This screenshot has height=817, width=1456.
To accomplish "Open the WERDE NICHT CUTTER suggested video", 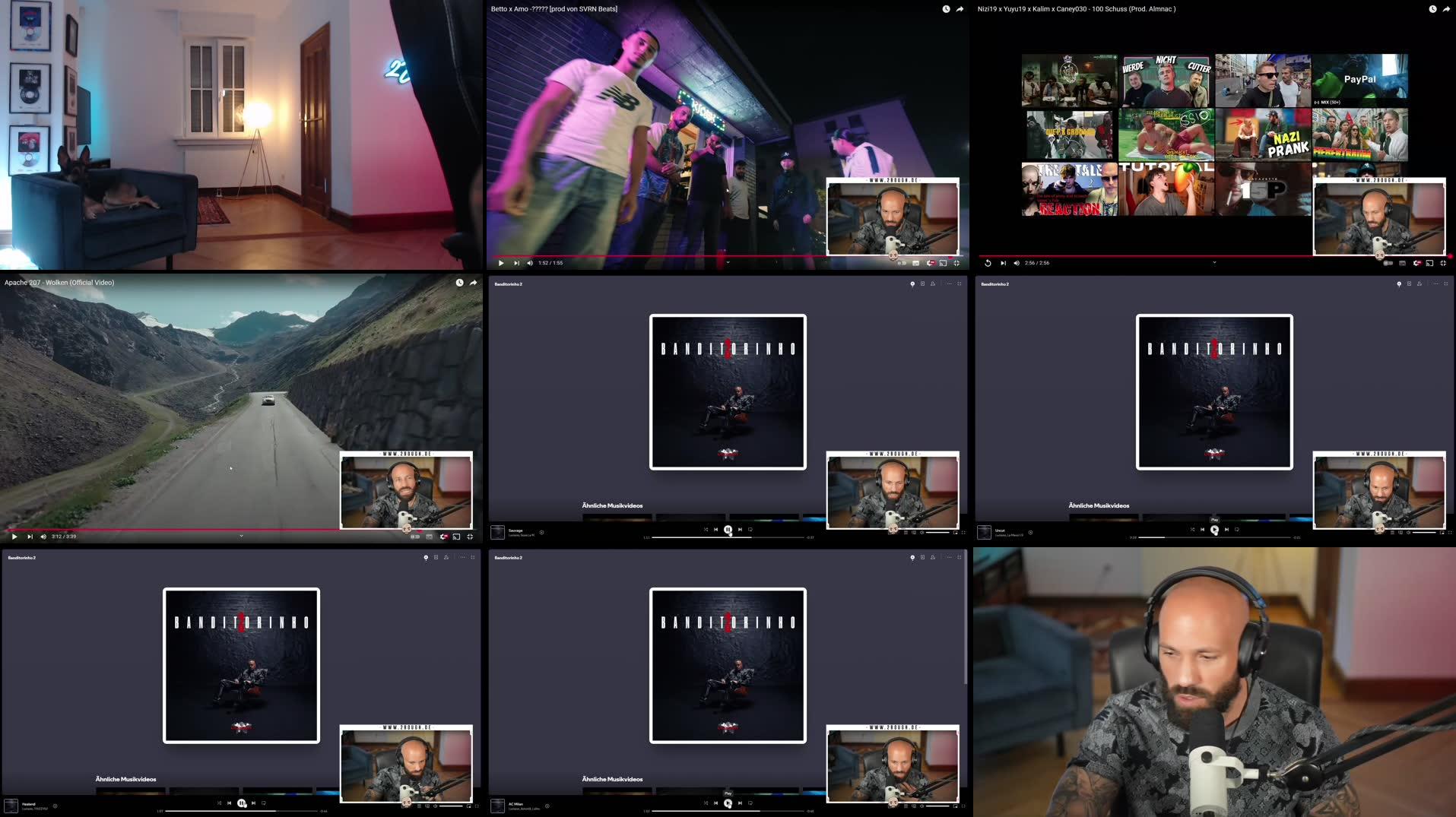I will point(1166,80).
